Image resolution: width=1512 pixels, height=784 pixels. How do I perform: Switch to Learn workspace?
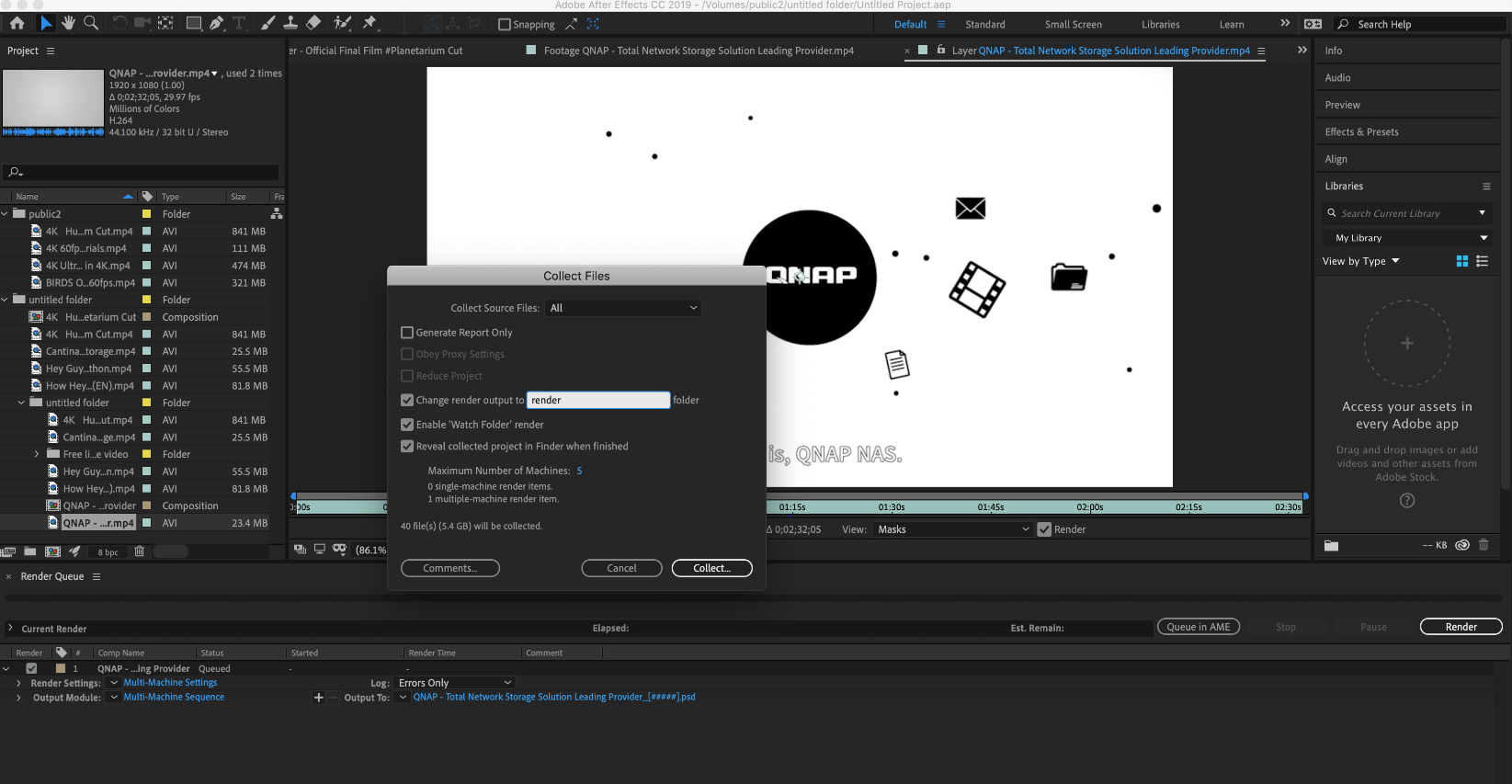pyautogui.click(x=1232, y=25)
